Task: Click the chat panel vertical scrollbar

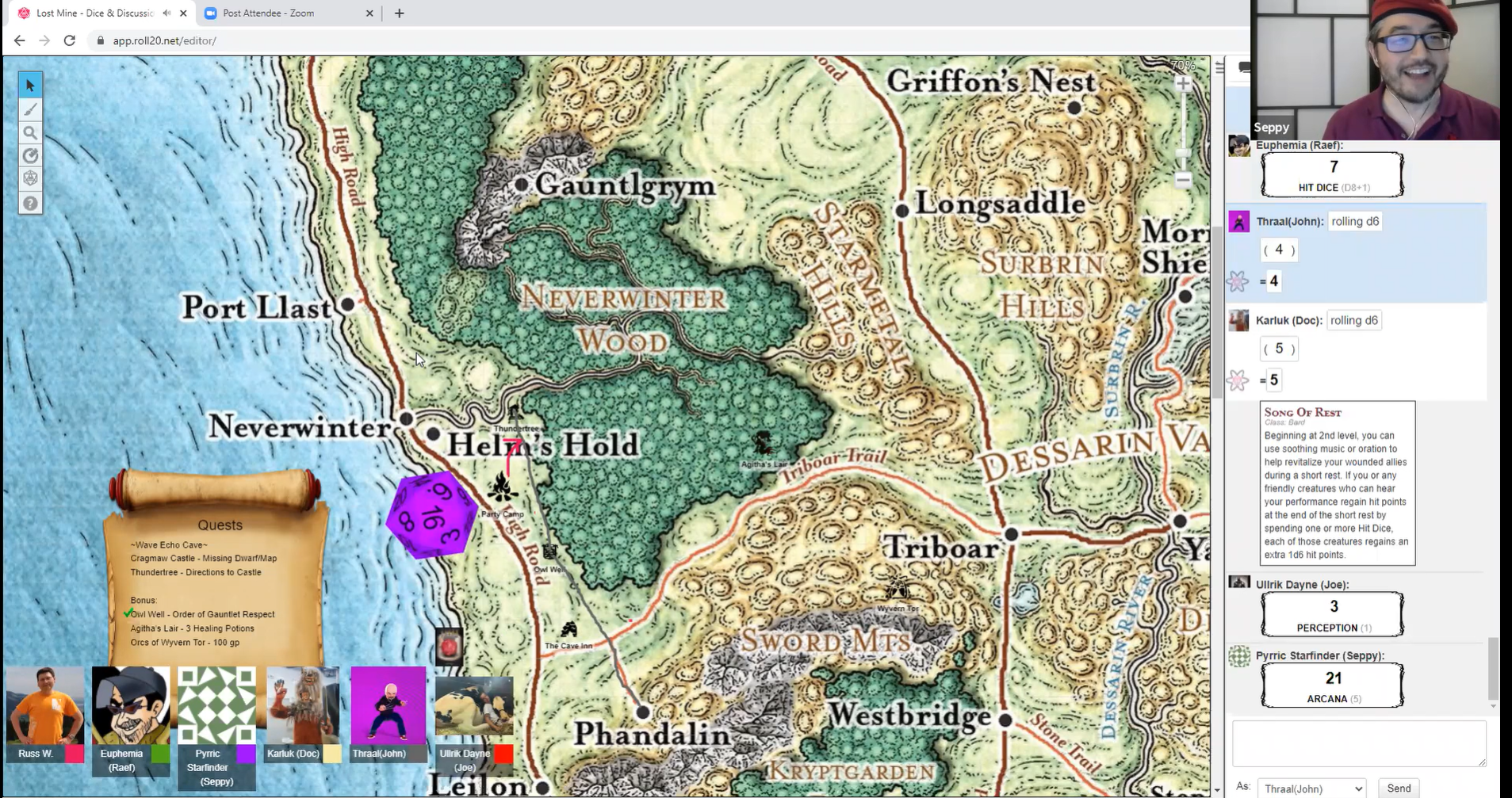Action: coord(1493,670)
